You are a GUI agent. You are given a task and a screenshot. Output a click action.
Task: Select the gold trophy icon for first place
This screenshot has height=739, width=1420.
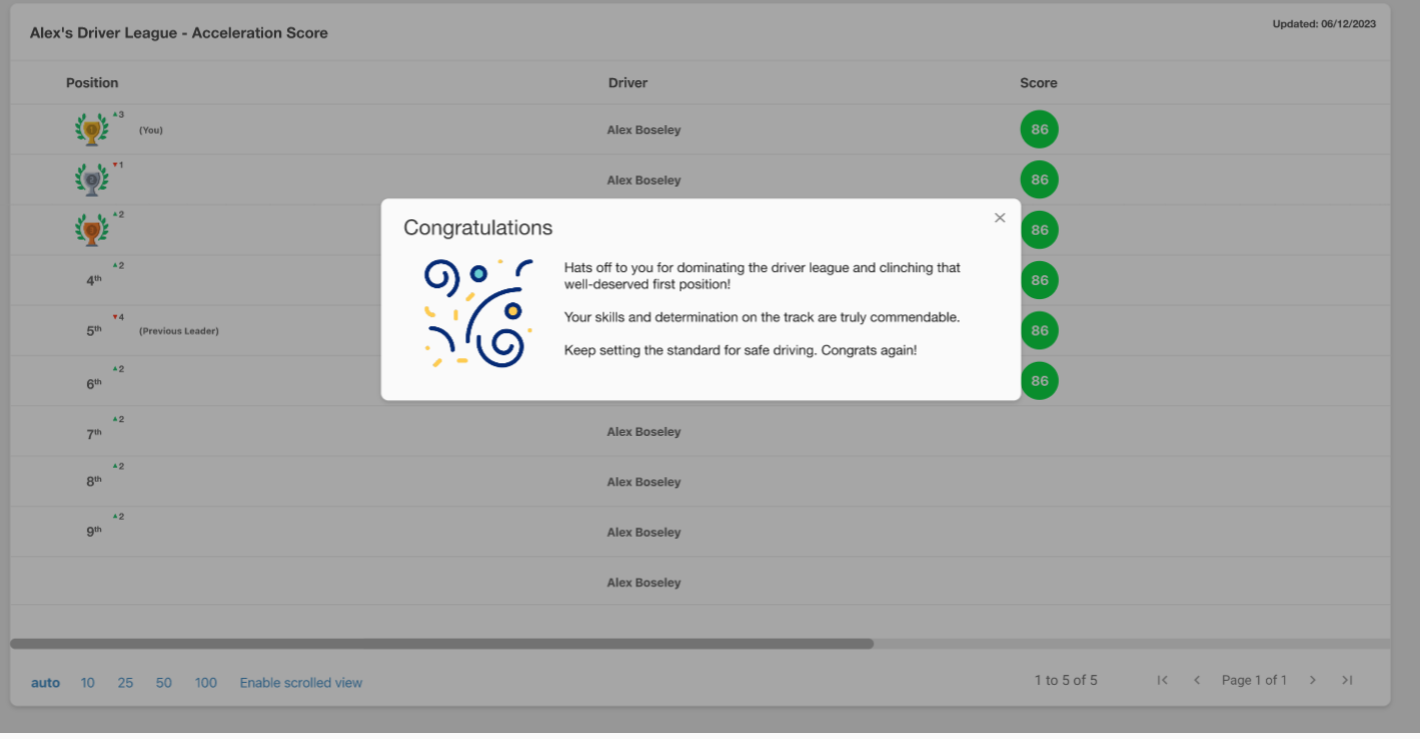point(92,128)
